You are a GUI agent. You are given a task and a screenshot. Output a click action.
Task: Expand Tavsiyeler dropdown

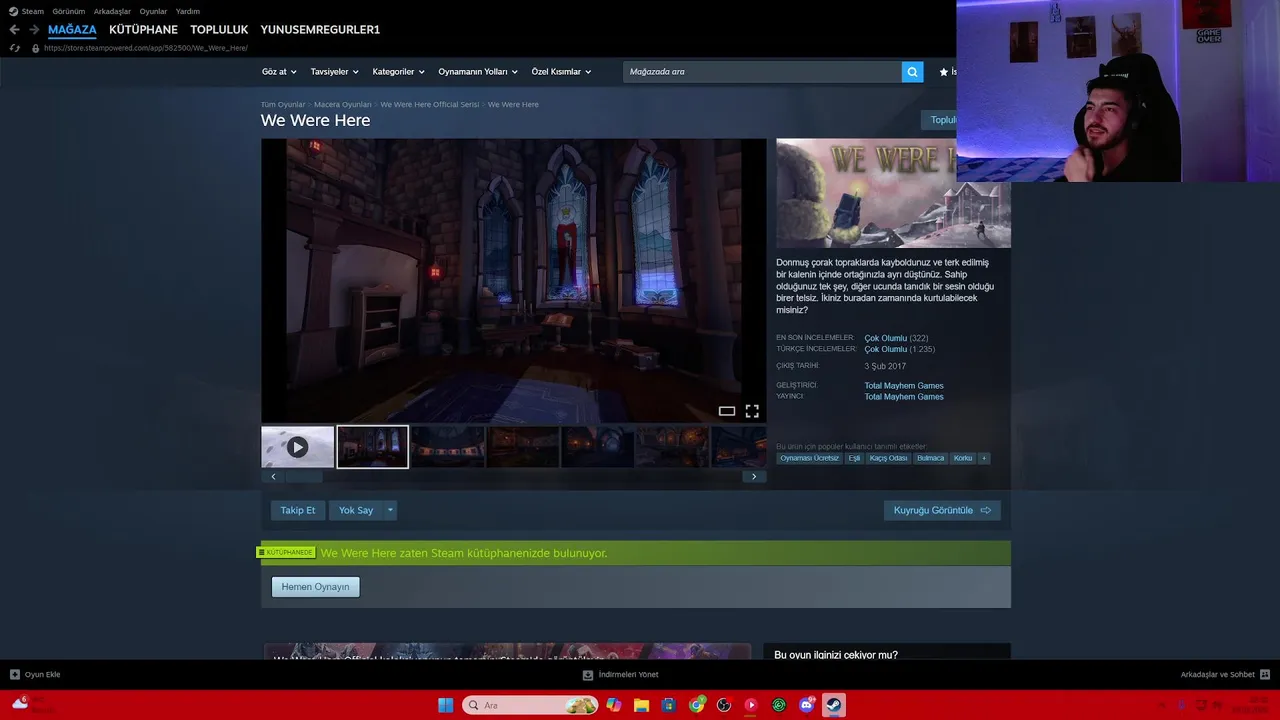[334, 72]
